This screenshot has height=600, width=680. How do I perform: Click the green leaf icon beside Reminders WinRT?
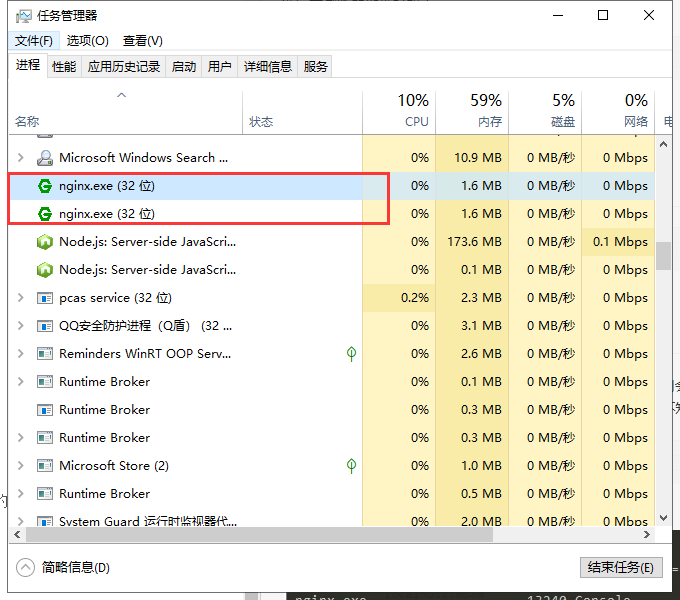[x=351, y=354]
